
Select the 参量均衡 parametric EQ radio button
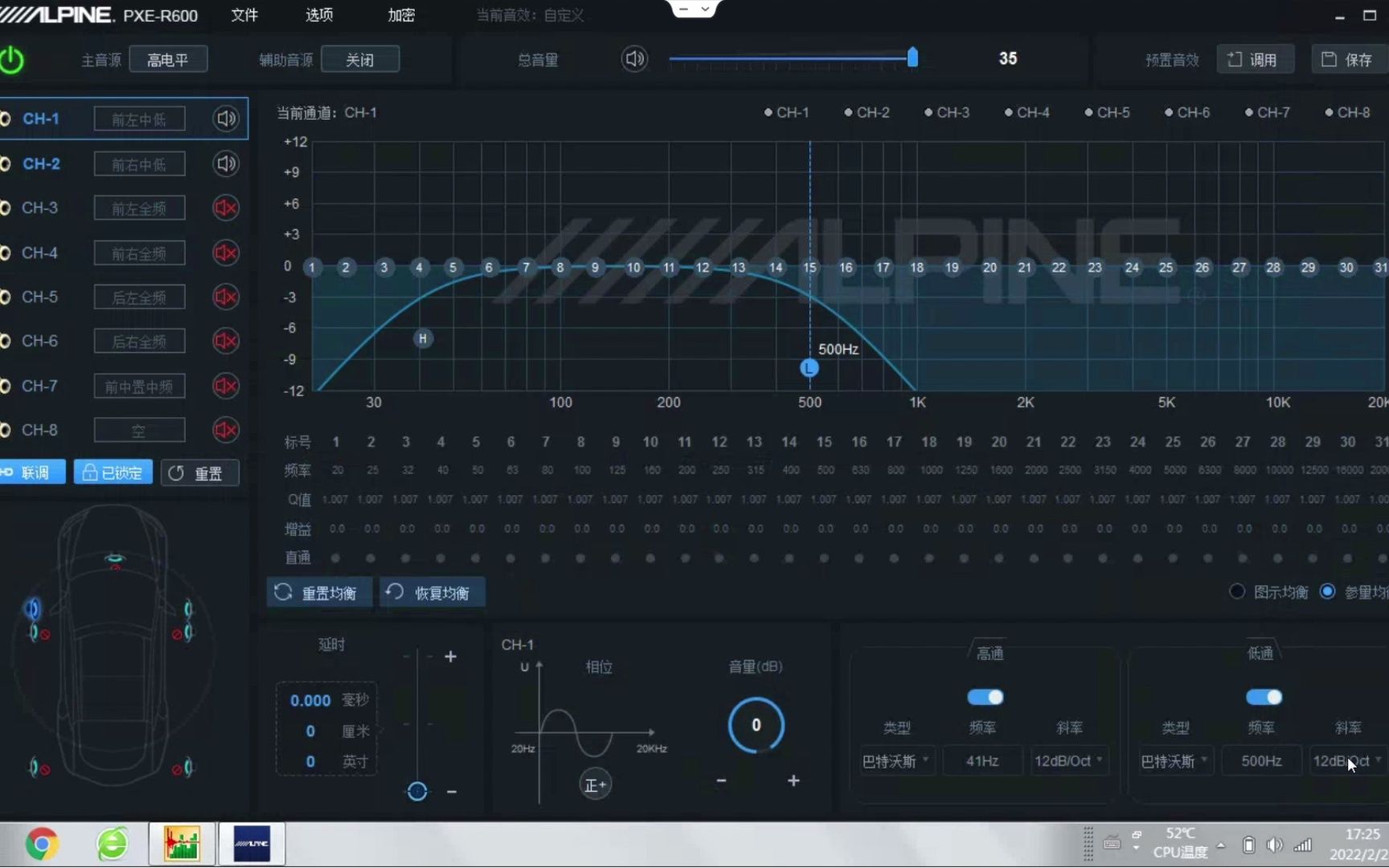click(x=1328, y=592)
